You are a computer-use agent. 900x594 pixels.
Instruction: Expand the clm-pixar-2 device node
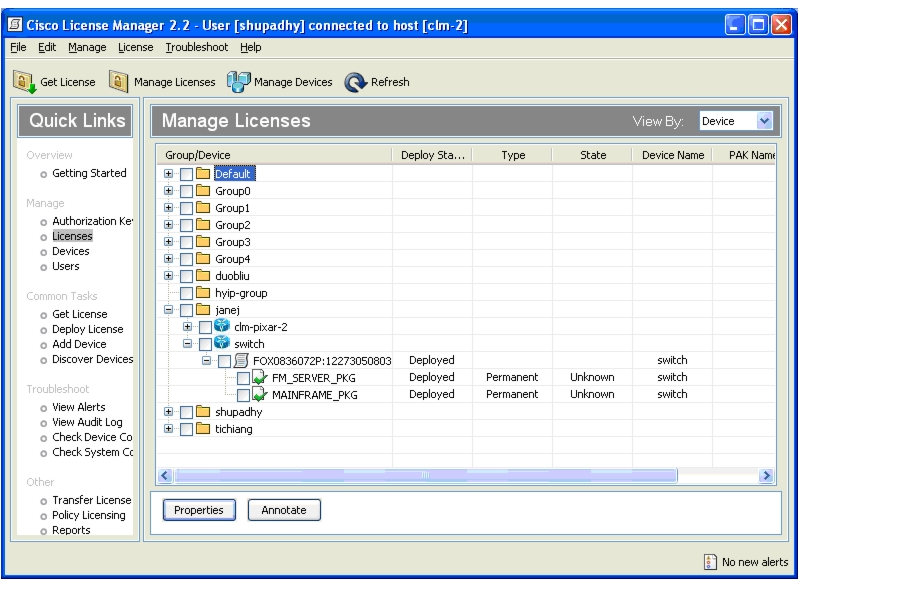click(187, 327)
